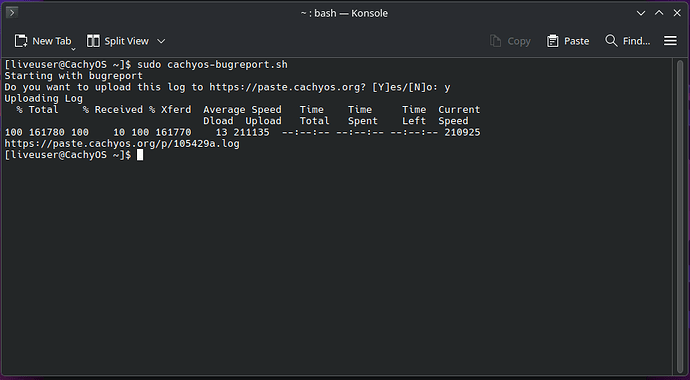Close the Konsole window
The height and width of the screenshot is (380, 690).
(677, 13)
